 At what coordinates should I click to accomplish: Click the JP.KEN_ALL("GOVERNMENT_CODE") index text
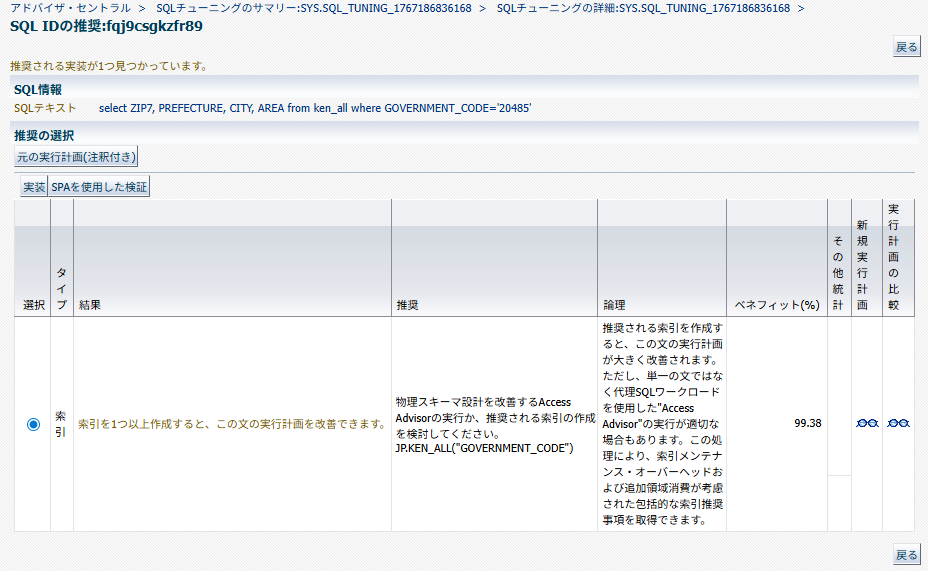(x=484, y=448)
